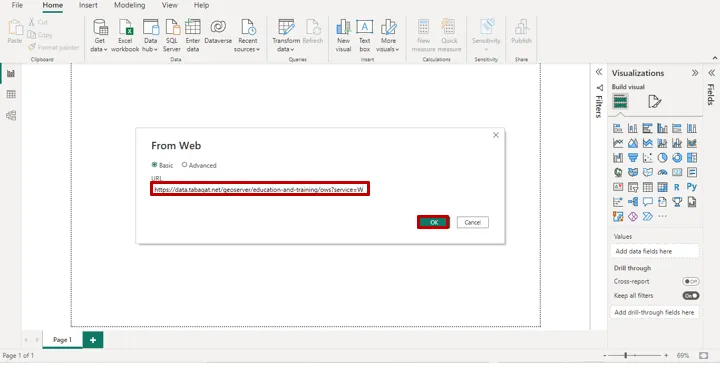Viewport: 723px width, 365px height.
Task: Choose the Gauge visual
Action: [x=662, y=173]
